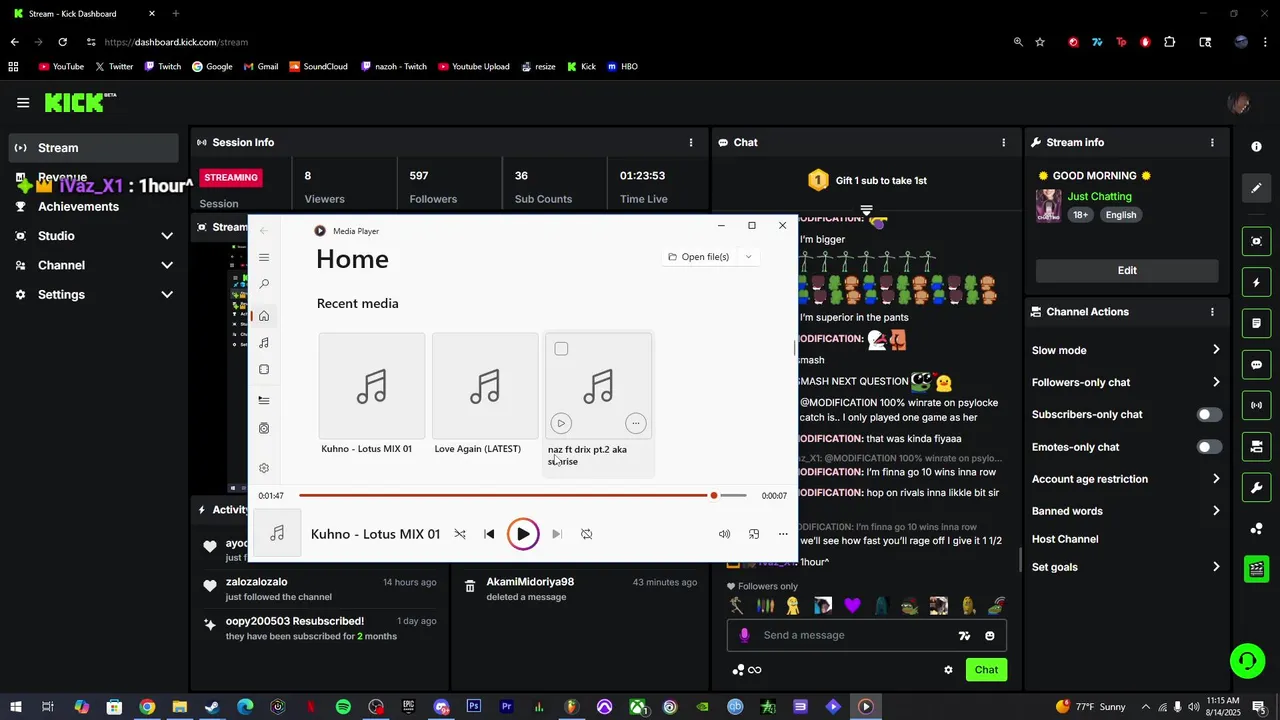Open Media Player Video library icon
The width and height of the screenshot is (1280, 720).
(264, 369)
